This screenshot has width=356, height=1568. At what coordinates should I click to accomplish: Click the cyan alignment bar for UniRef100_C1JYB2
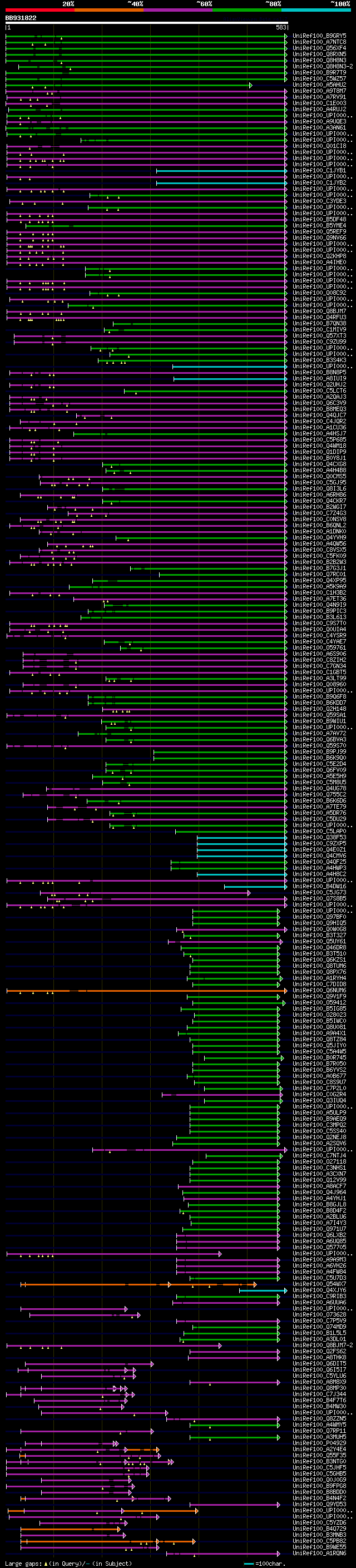point(221,183)
